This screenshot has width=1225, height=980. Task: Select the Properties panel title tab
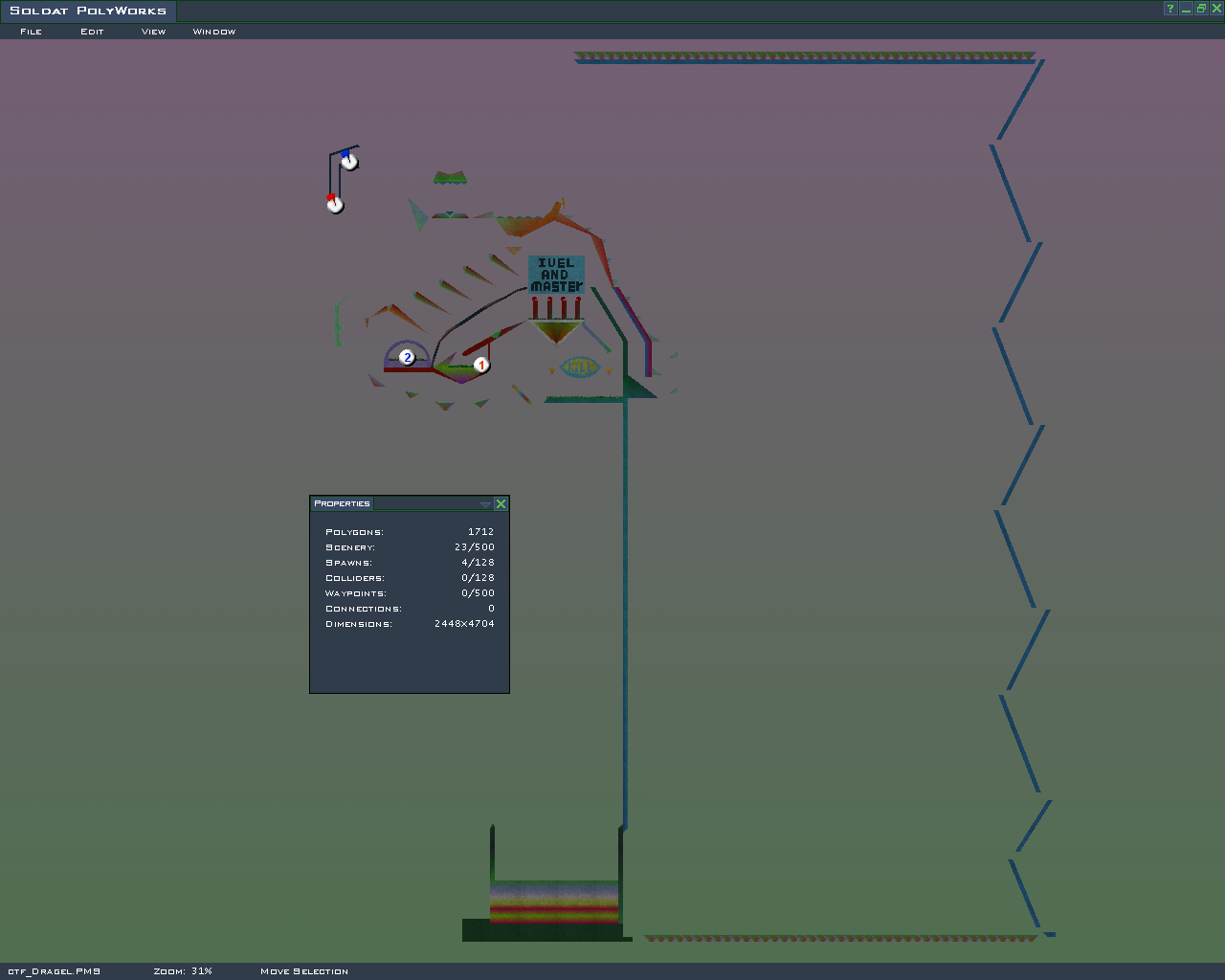click(x=342, y=503)
